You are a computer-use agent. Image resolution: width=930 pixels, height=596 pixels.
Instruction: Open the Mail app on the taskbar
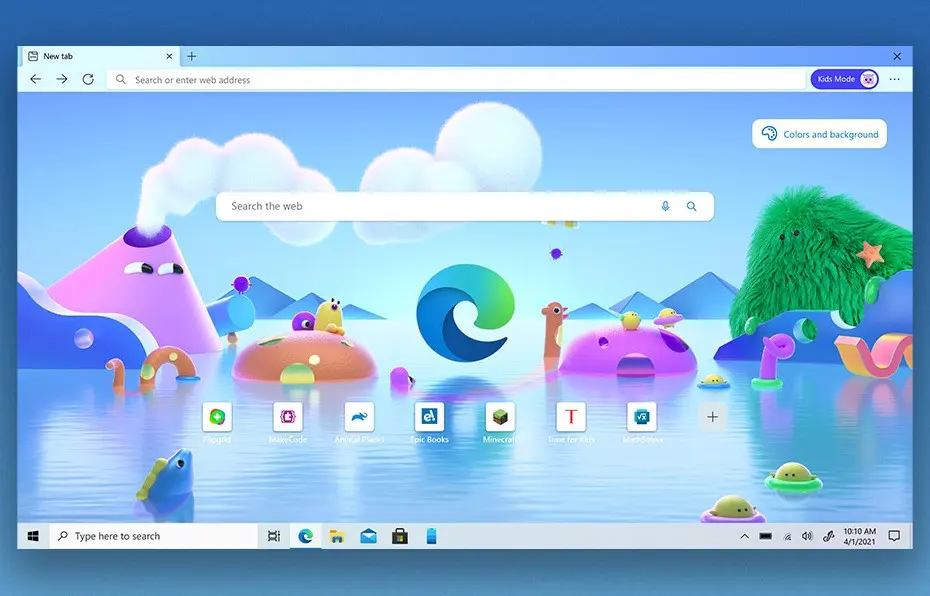368,536
